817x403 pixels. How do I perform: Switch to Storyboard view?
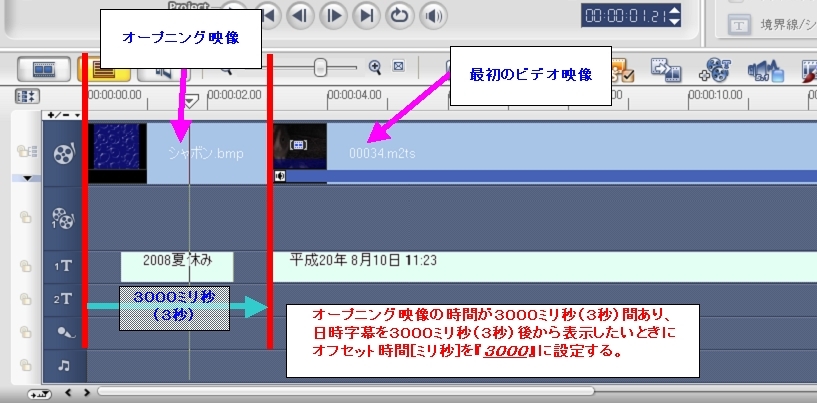click(44, 69)
